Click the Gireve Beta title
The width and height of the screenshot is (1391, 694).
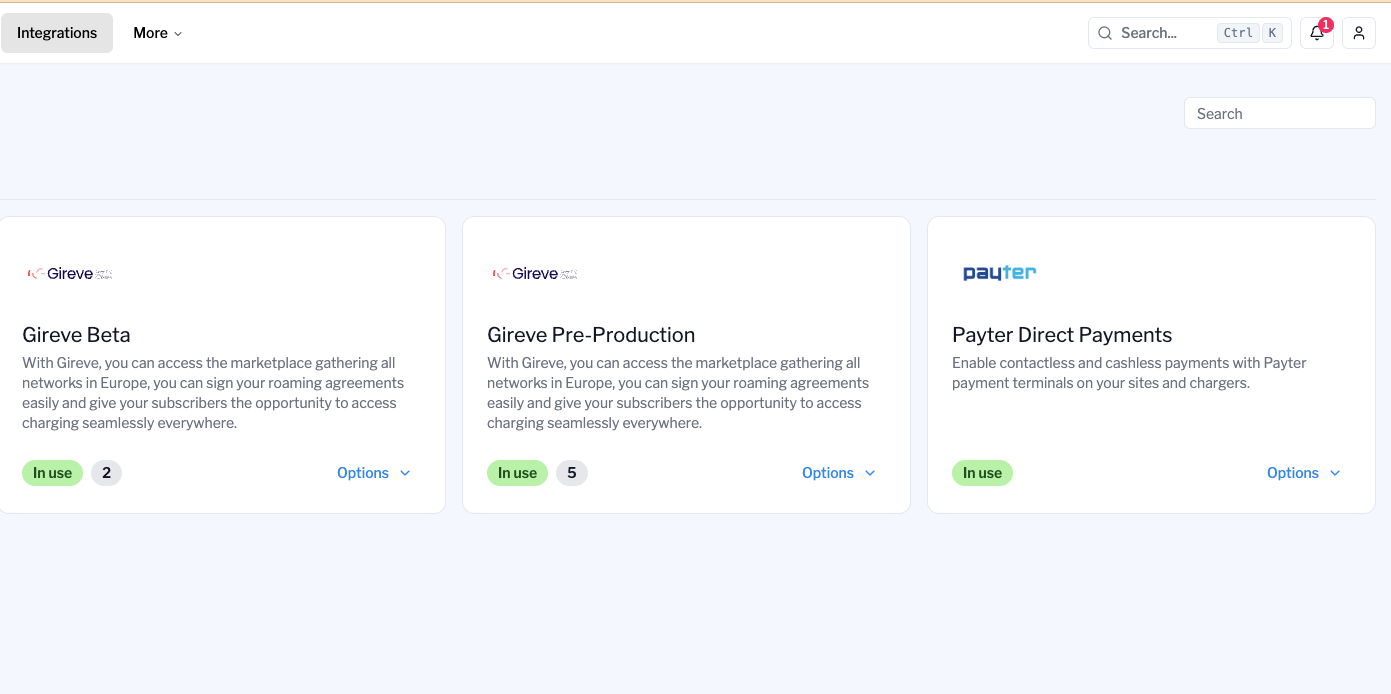[76, 335]
